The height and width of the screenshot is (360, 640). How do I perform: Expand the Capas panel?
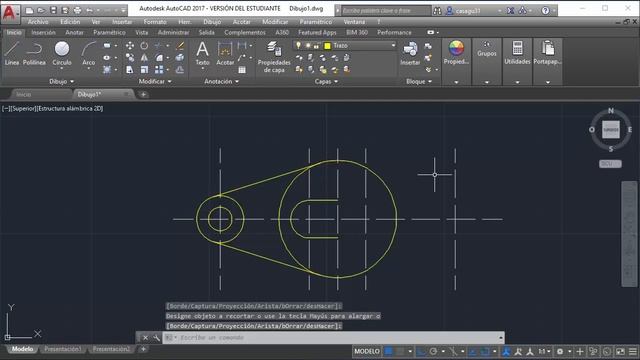(326, 81)
